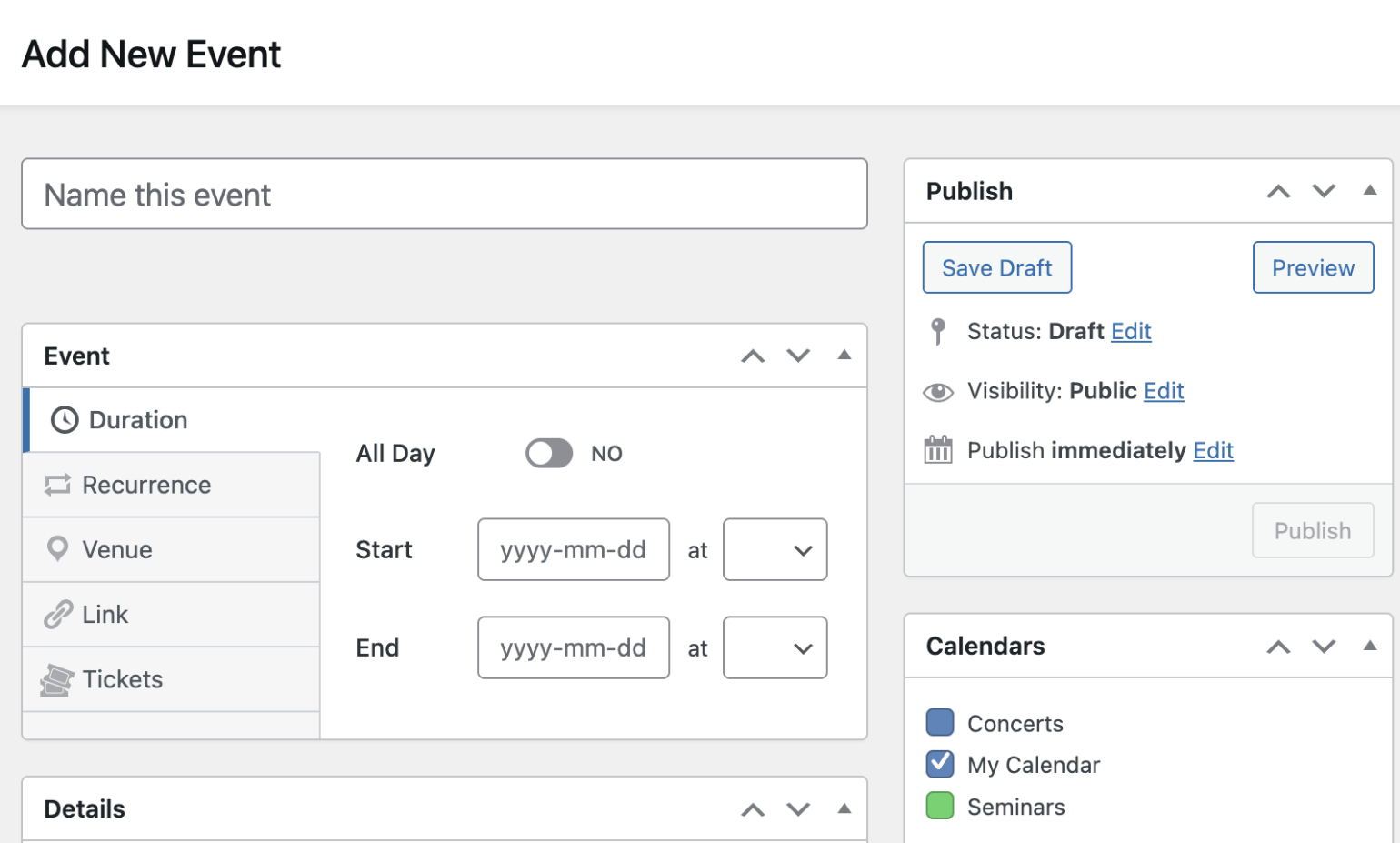Click the NO toggle state text
This screenshot has width=1400, height=843.
tap(606, 454)
